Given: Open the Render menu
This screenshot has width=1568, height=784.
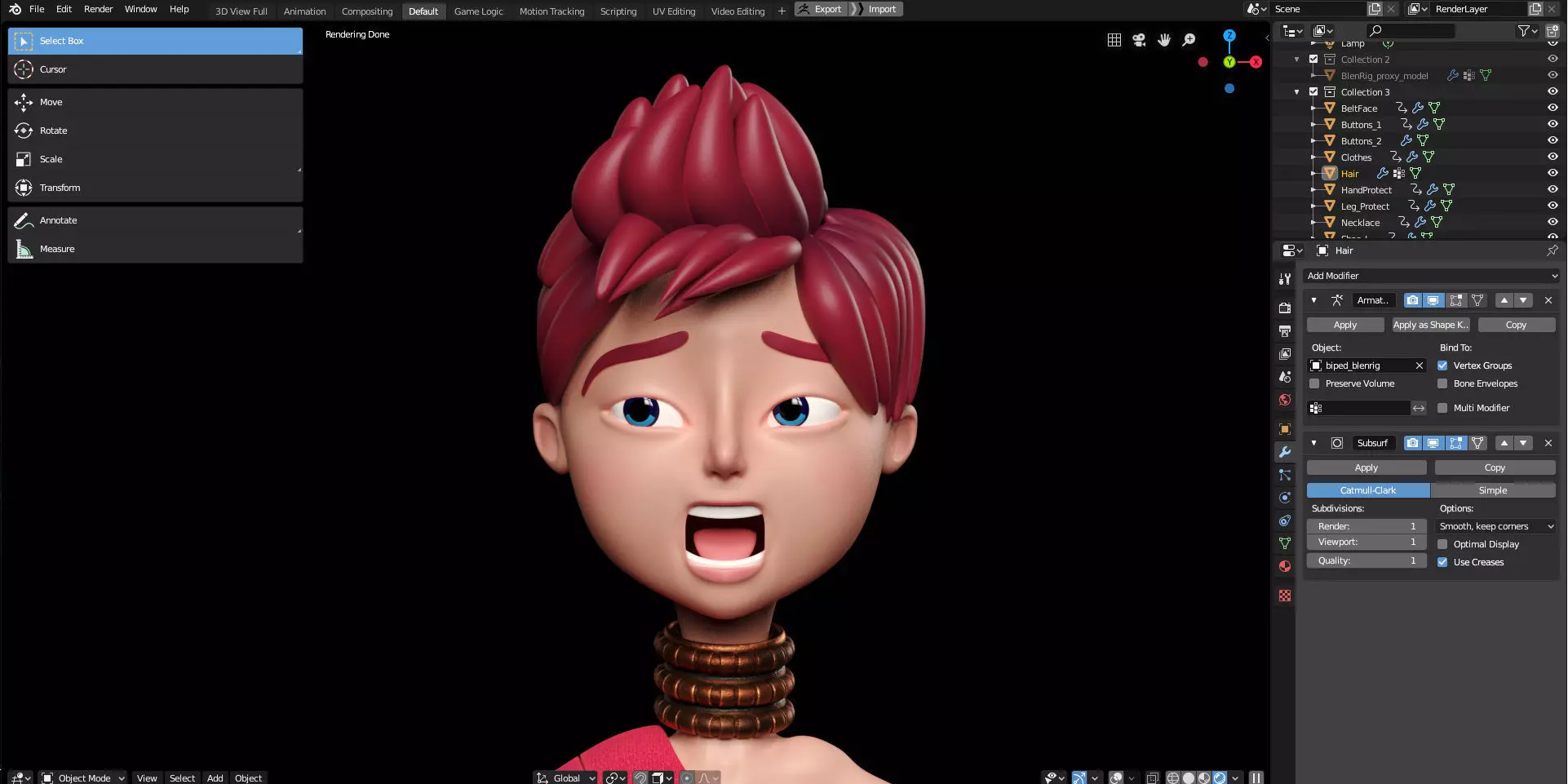Looking at the screenshot, I should pos(98,9).
